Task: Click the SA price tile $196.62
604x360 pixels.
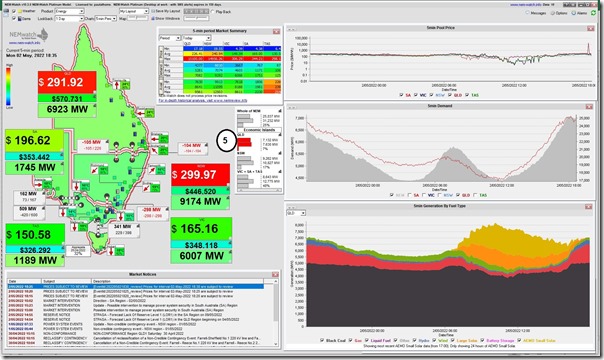Action: coord(34,141)
